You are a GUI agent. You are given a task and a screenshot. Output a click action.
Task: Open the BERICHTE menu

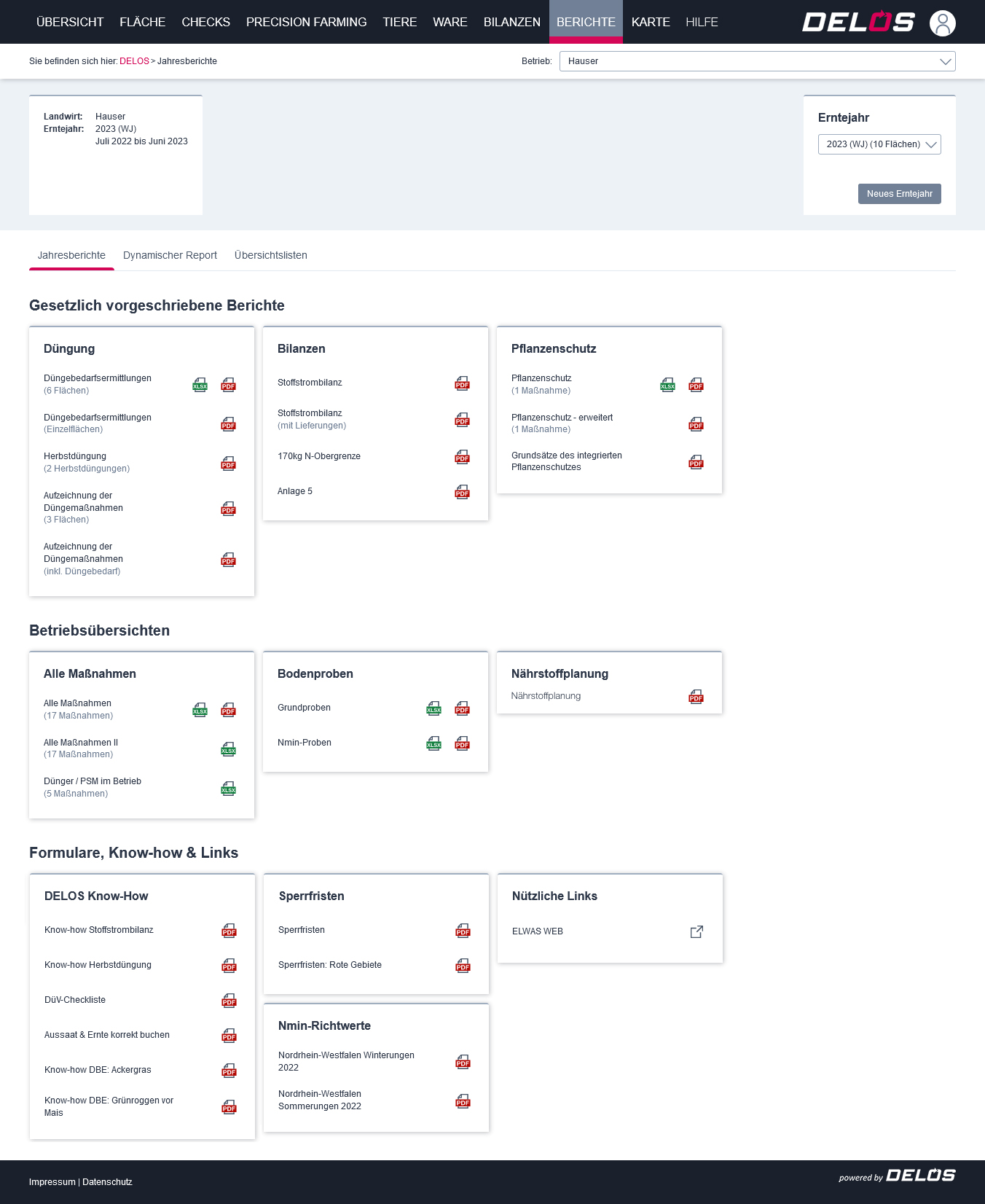tap(586, 22)
